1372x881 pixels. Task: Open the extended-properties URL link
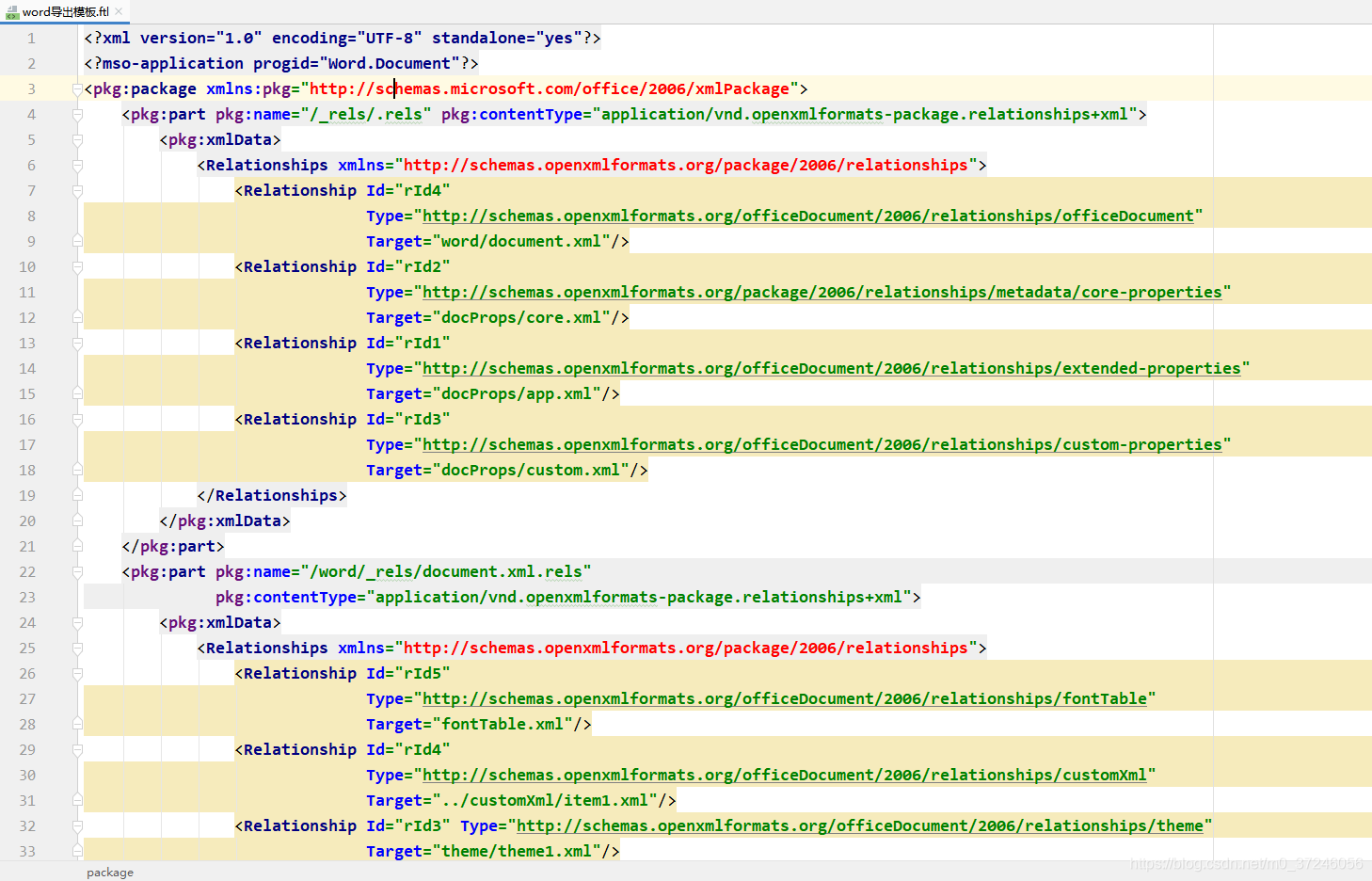(831, 369)
